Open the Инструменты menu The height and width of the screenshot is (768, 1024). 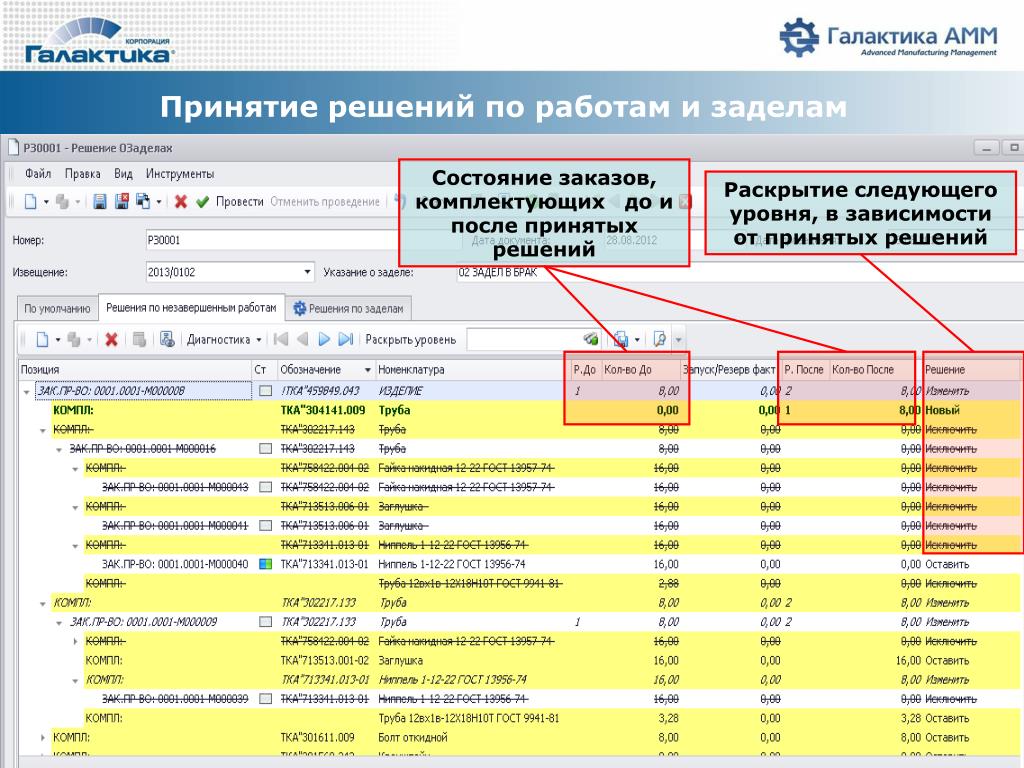tap(179, 173)
